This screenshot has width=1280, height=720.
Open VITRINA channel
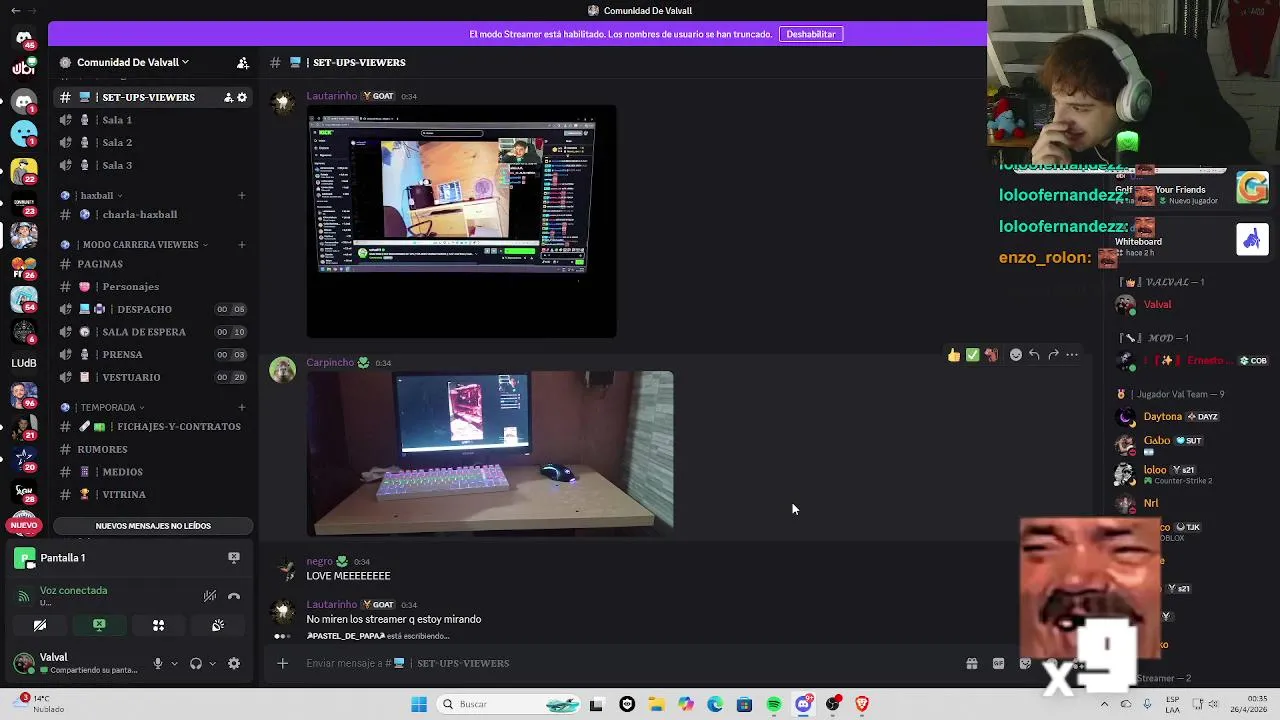(153, 494)
